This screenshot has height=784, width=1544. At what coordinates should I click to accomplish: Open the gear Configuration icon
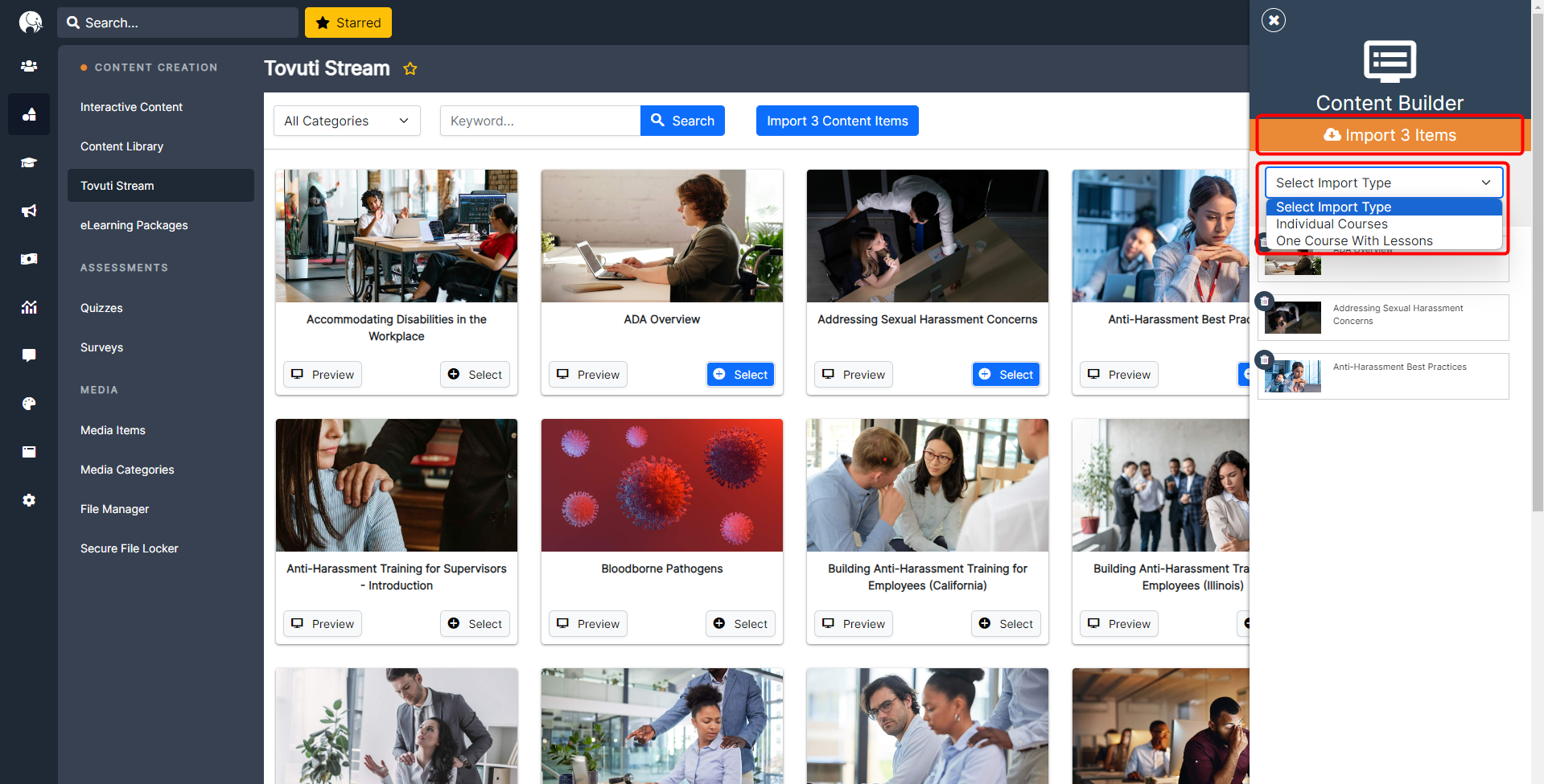(29, 500)
